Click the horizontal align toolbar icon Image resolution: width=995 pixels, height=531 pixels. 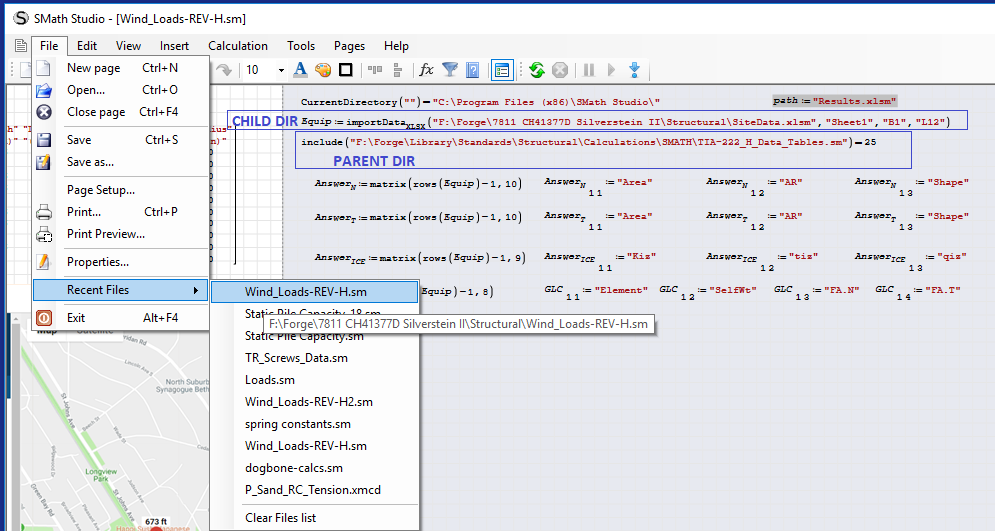pyautogui.click(x=375, y=70)
